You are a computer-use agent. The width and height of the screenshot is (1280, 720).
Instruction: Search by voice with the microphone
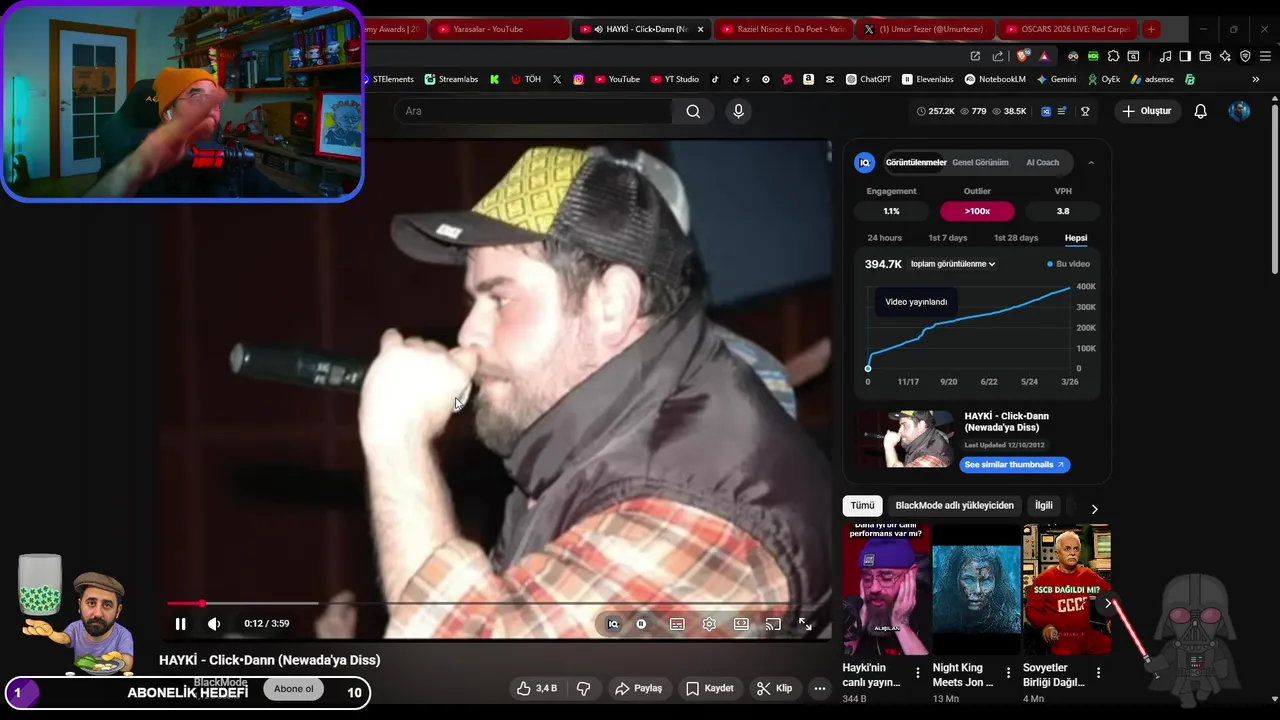point(738,111)
